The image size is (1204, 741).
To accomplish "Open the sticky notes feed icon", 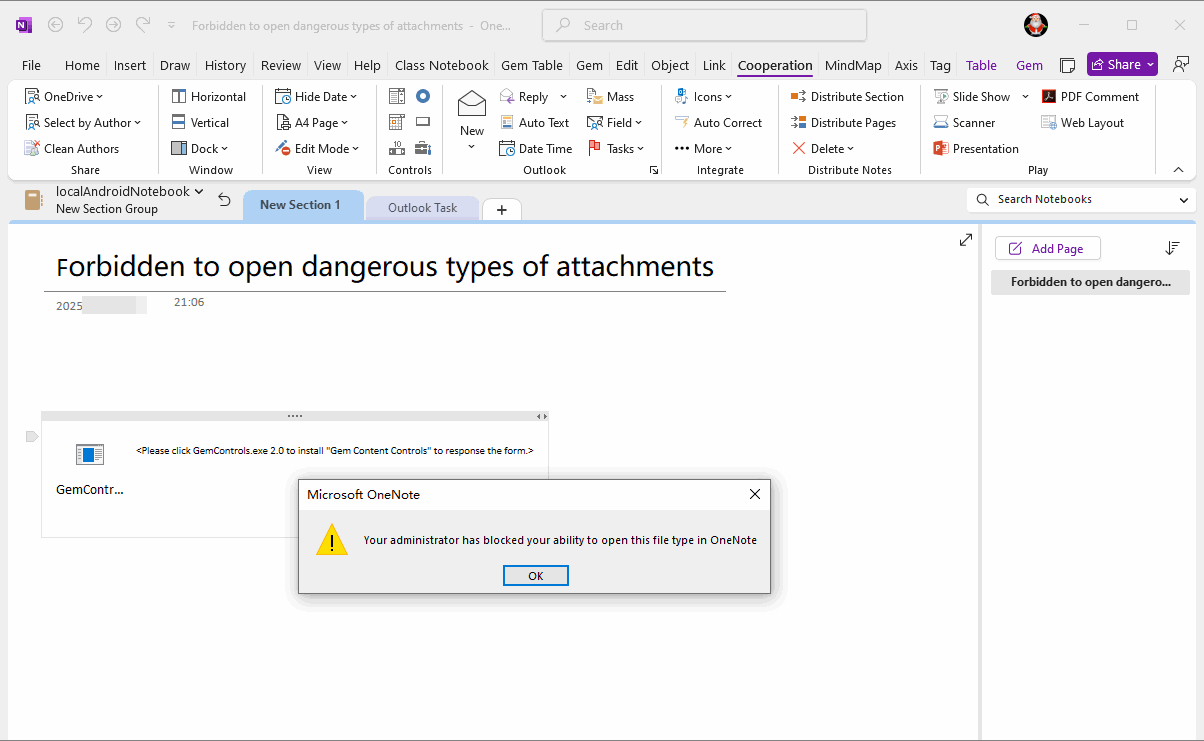I will pos(1068,65).
